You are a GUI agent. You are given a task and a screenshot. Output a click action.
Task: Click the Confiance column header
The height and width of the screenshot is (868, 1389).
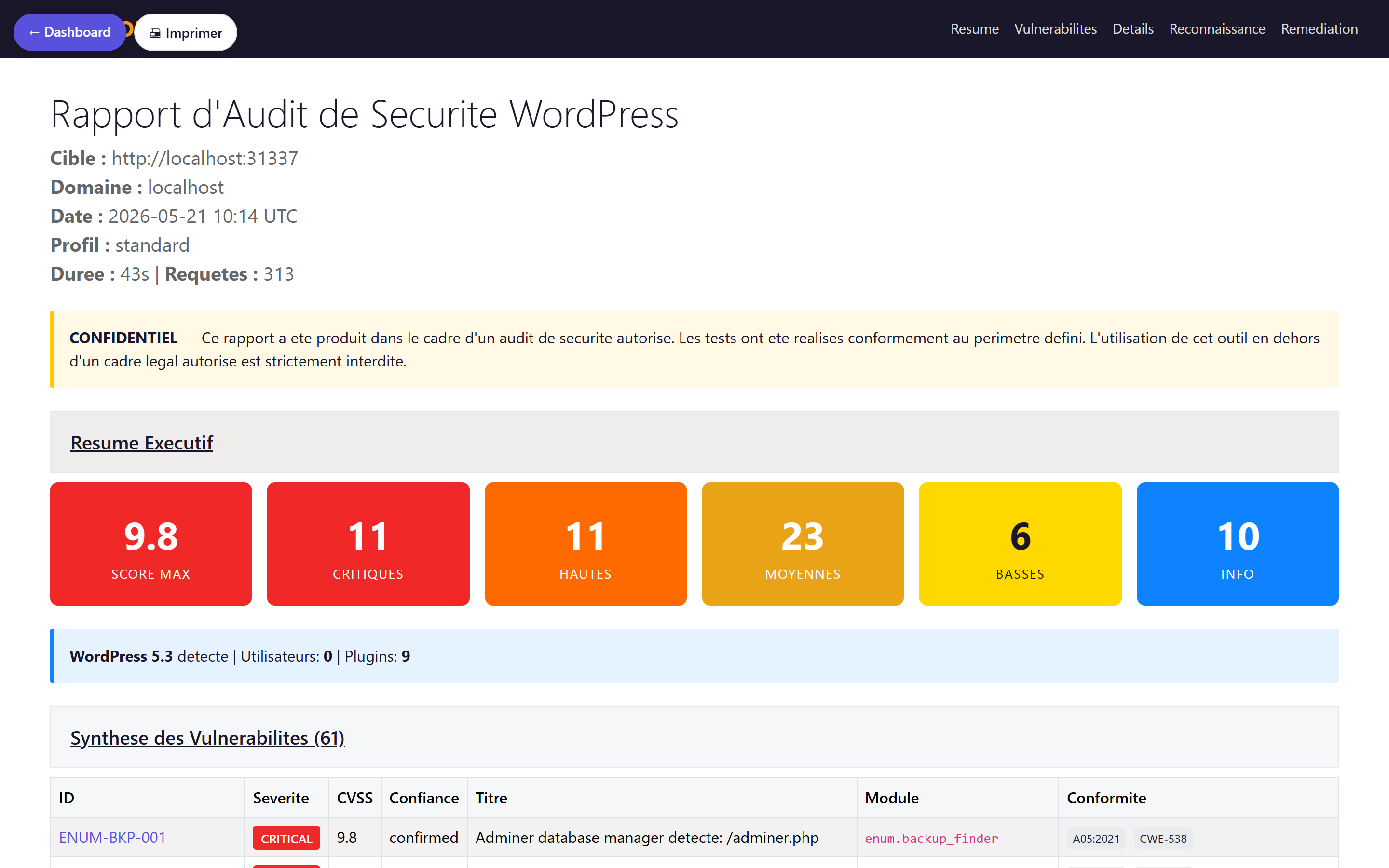(423, 798)
